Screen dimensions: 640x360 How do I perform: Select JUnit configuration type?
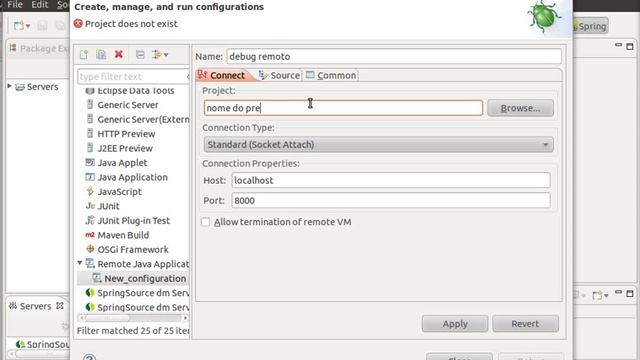tap(108, 206)
